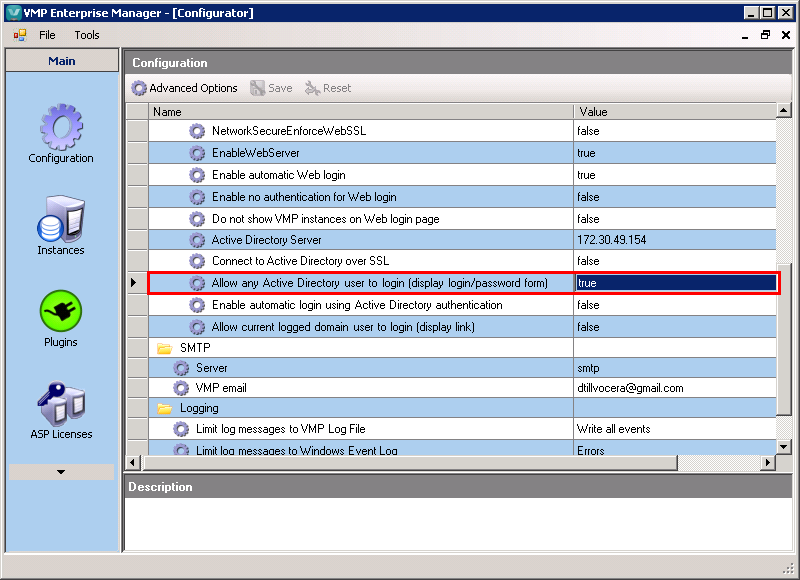The width and height of the screenshot is (800, 580).
Task: Open the Configuration section gear icon
Action: [x=61, y=128]
